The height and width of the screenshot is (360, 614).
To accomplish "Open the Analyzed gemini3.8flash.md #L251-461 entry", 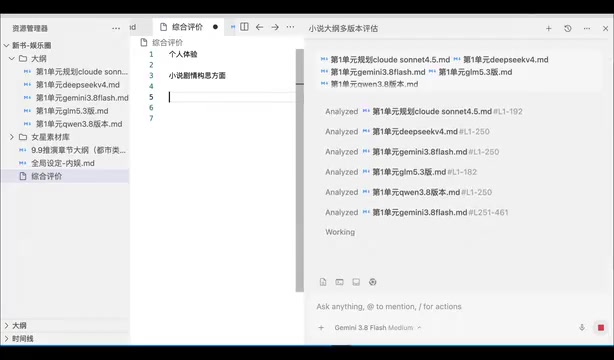I will (x=417, y=212).
